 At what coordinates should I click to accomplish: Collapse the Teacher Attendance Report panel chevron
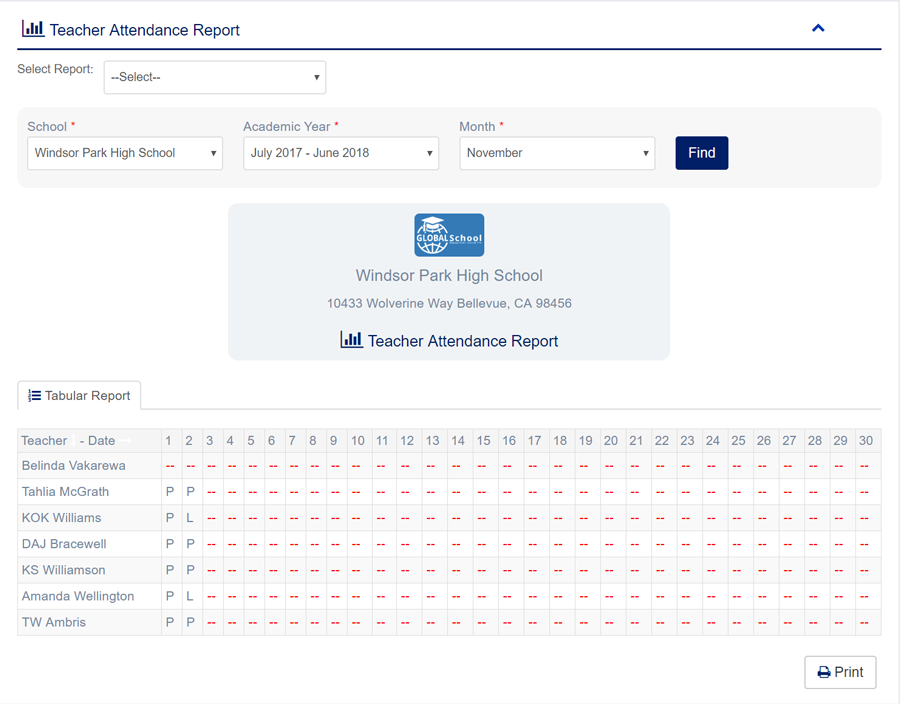818,28
